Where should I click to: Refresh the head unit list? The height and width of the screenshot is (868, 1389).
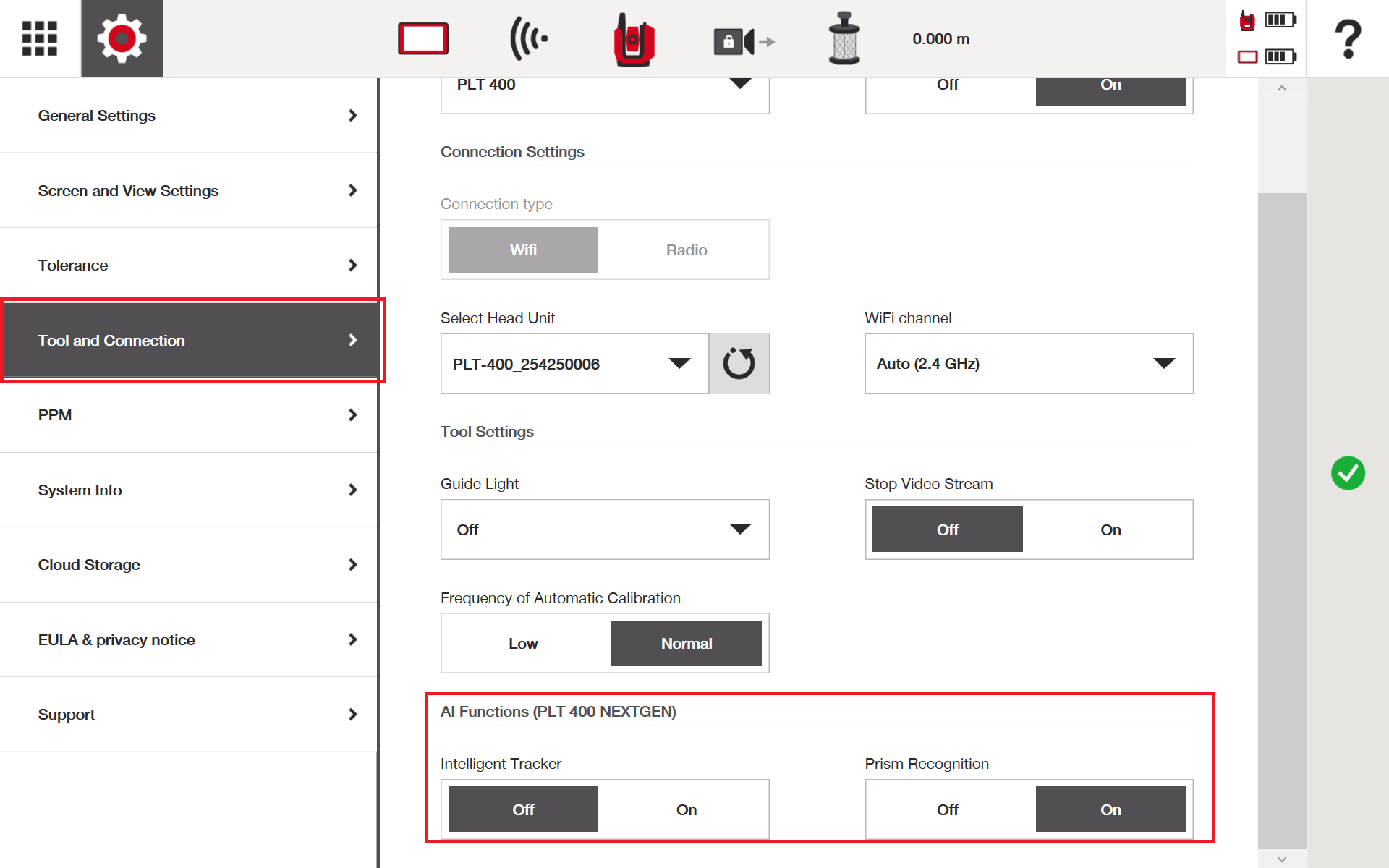[x=739, y=364]
